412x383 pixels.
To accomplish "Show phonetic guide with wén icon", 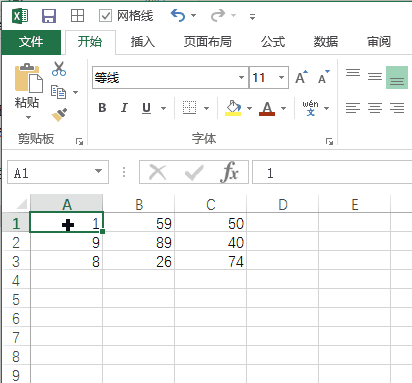I will pyautogui.click(x=310, y=108).
